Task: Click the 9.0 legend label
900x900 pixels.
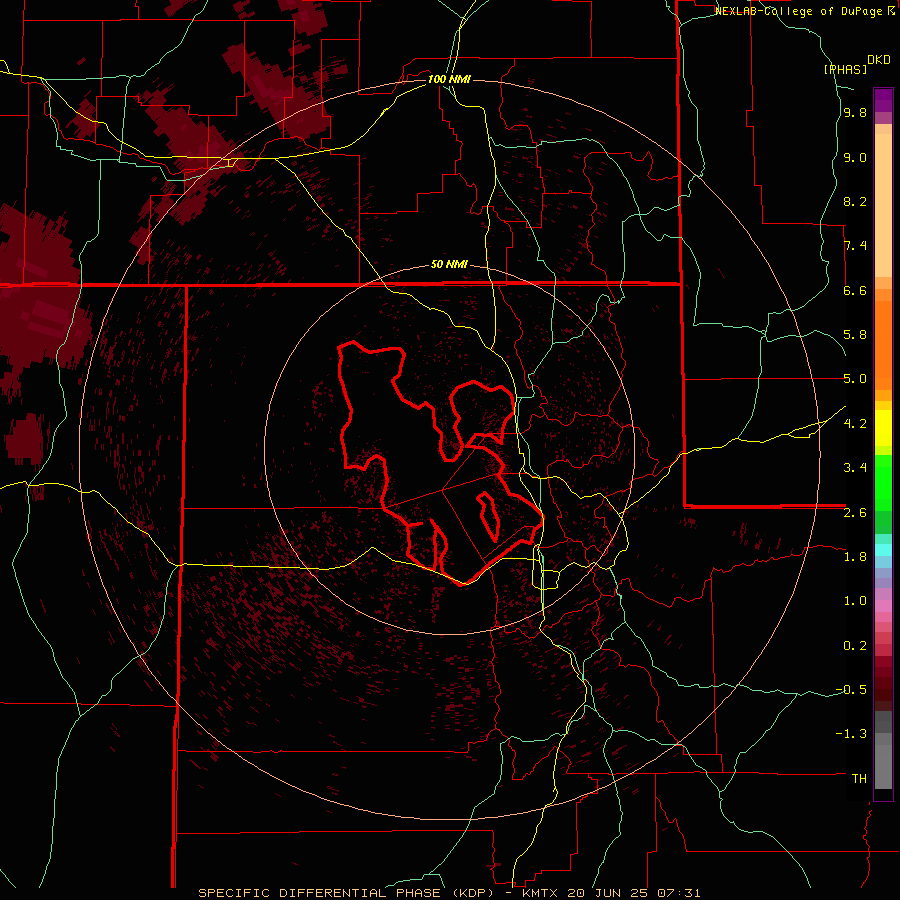Action: [855, 157]
